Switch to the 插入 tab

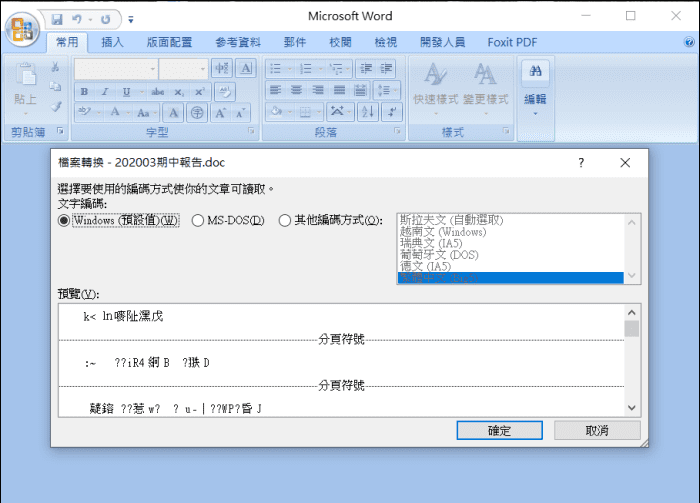tap(112, 42)
